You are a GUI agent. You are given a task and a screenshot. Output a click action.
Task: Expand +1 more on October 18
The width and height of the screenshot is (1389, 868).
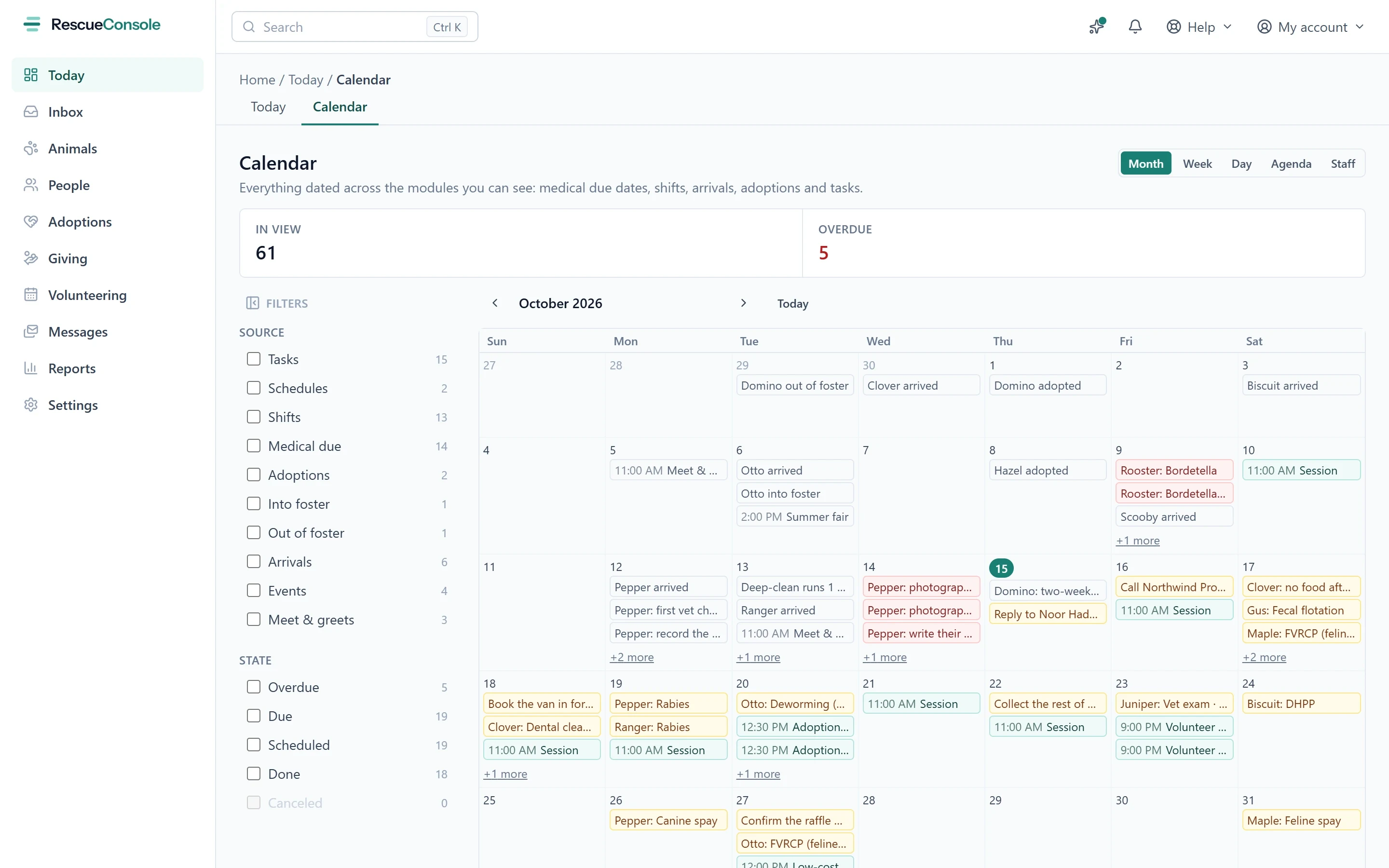pos(505,774)
